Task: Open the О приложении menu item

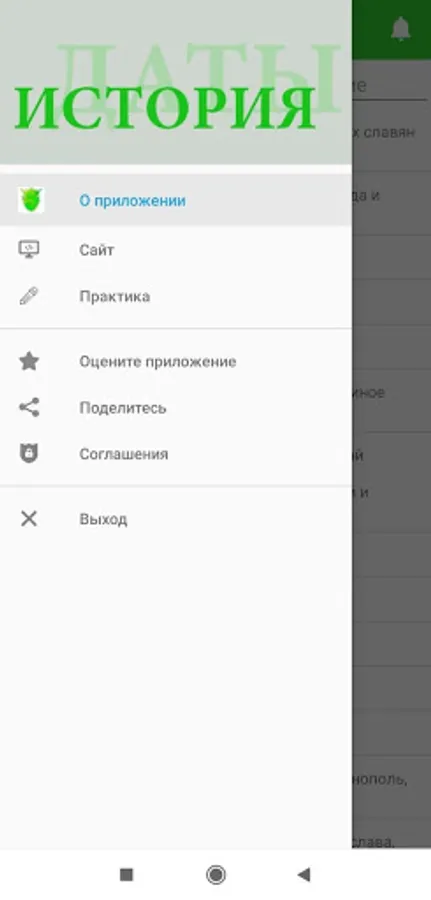Action: [176, 200]
